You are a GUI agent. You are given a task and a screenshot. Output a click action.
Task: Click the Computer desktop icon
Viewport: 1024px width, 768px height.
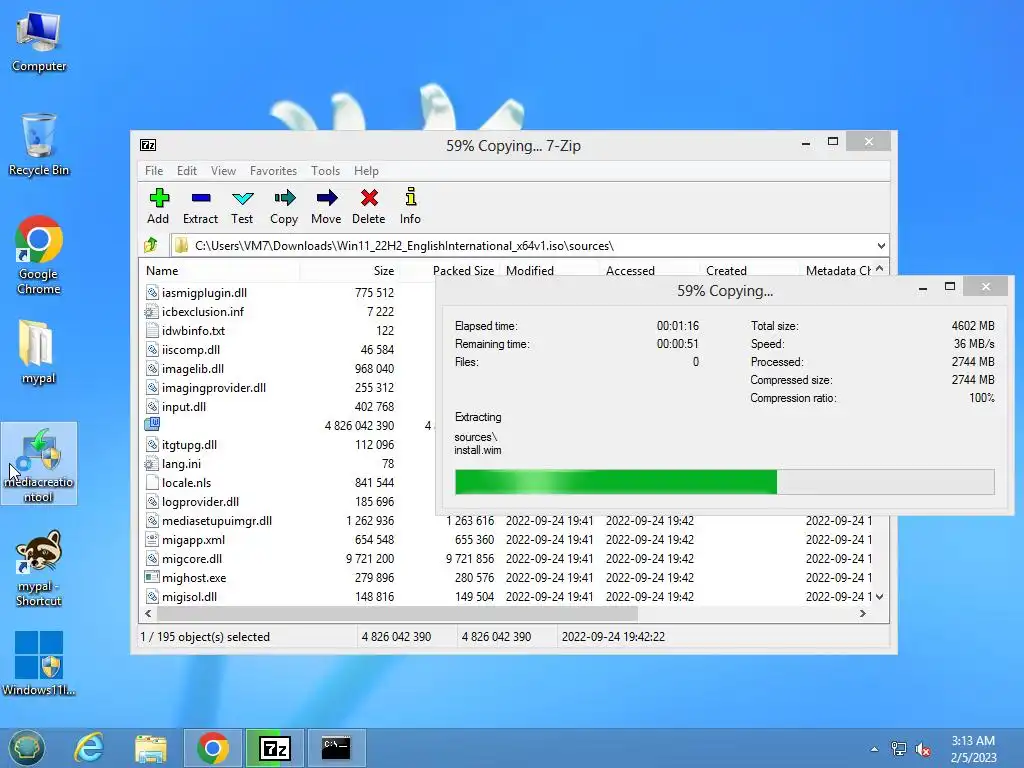pyautogui.click(x=39, y=42)
